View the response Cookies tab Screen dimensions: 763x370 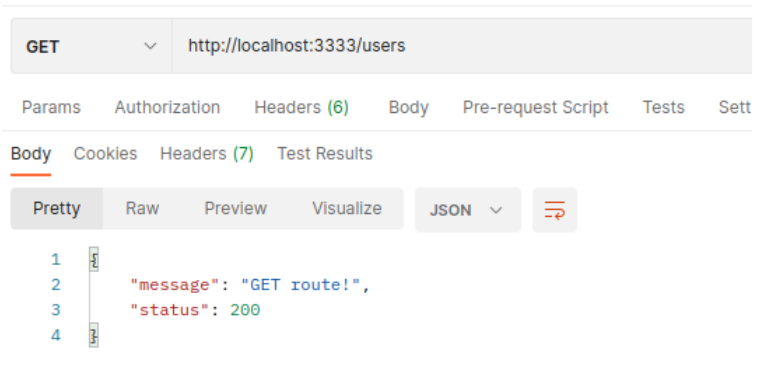[105, 154]
